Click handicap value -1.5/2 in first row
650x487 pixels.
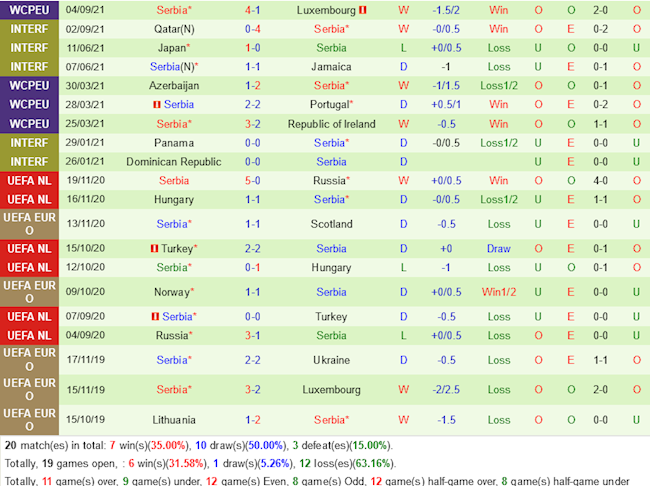click(x=446, y=10)
